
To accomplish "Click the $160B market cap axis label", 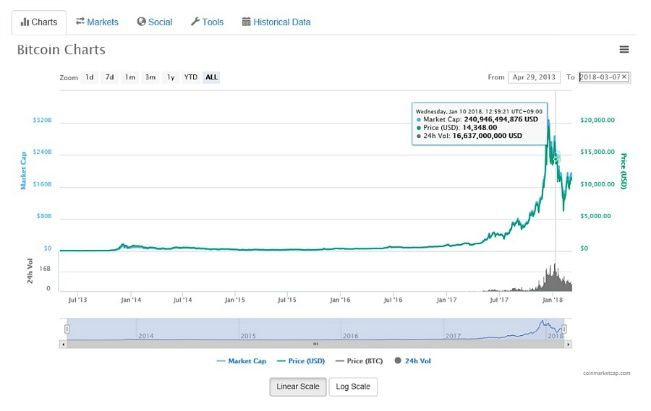I will pyautogui.click(x=42, y=184).
